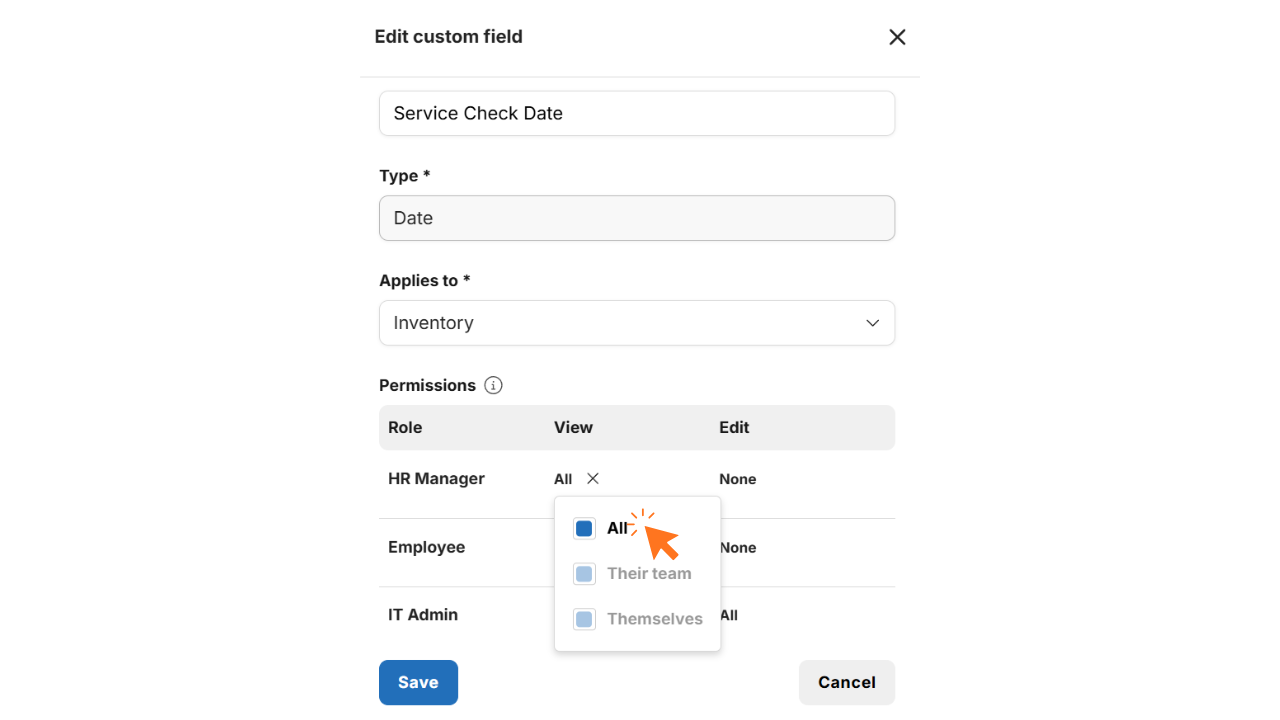Open IT Admin Edit permission dropdown
This screenshot has width=1280, height=720.
click(x=729, y=615)
